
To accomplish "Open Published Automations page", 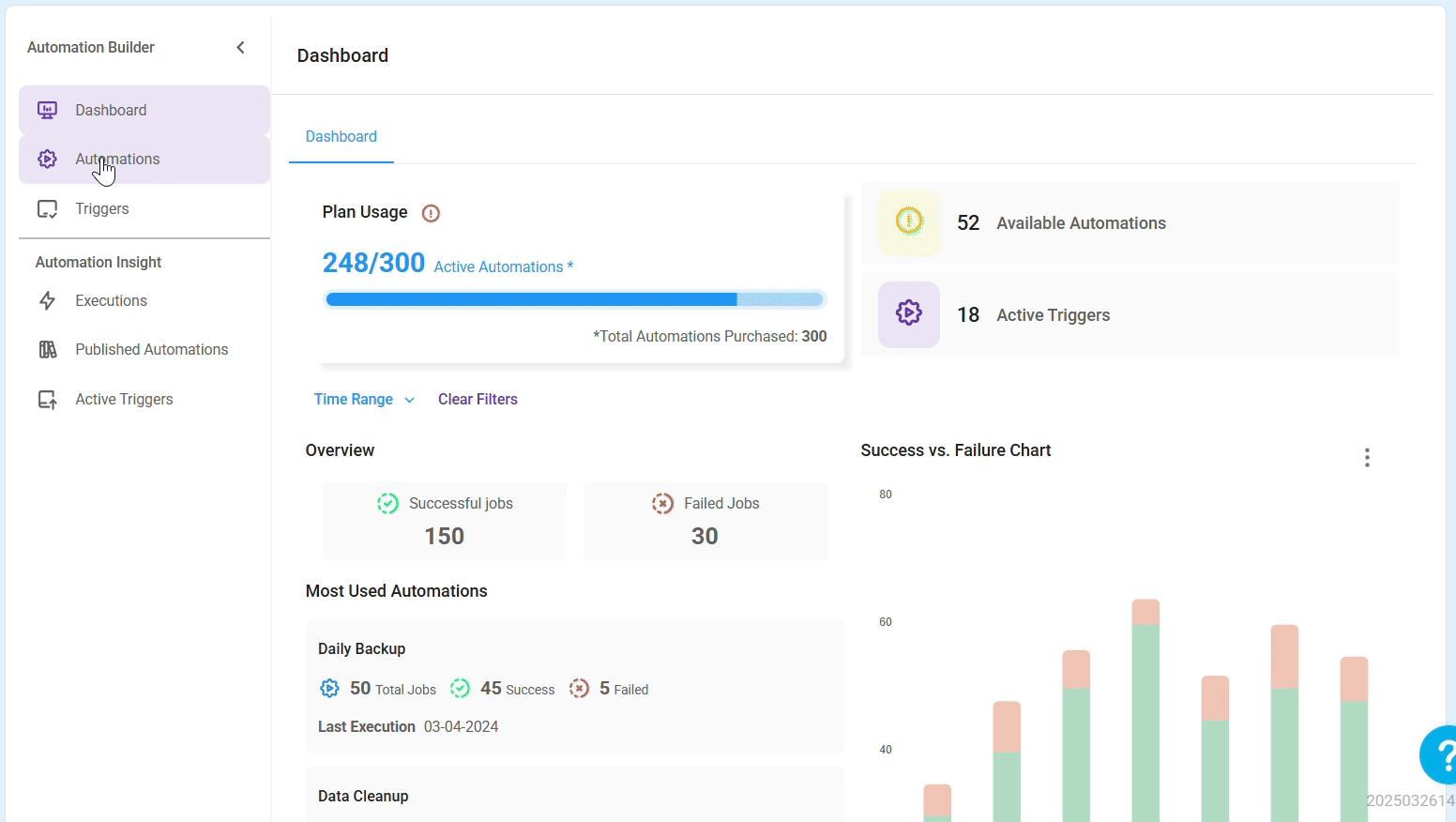I will [x=144, y=349].
